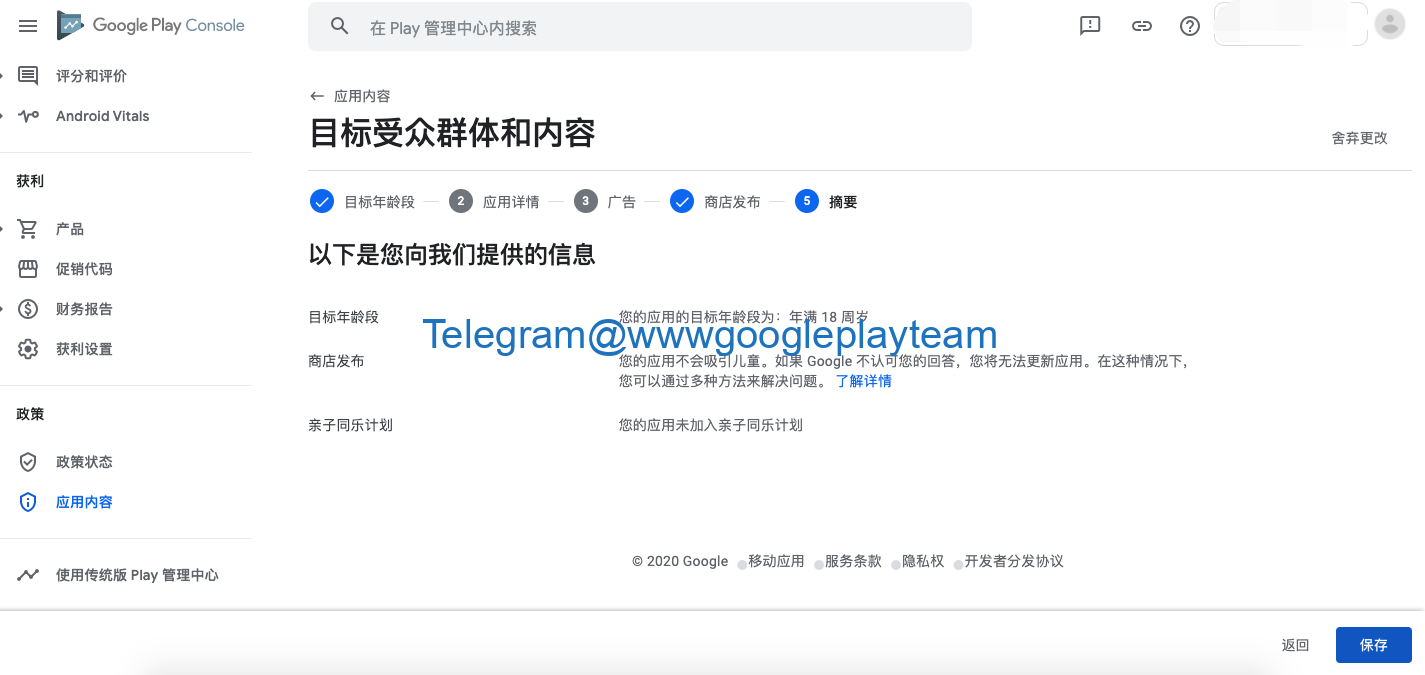The image size is (1425, 675).
Task: Click the copy link icon
Action: click(1142, 26)
